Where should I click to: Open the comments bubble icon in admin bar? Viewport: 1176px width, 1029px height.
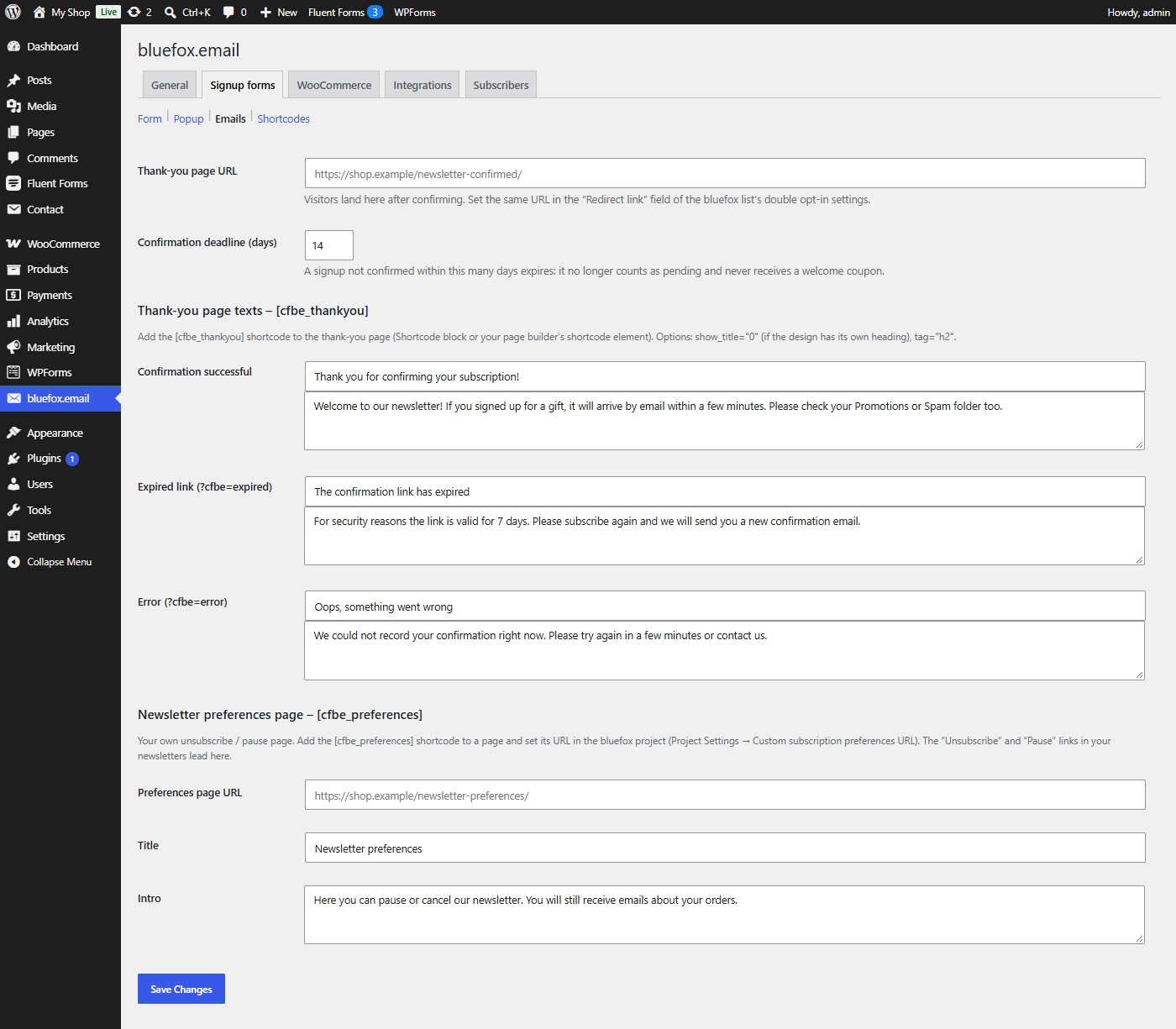pyautogui.click(x=228, y=12)
